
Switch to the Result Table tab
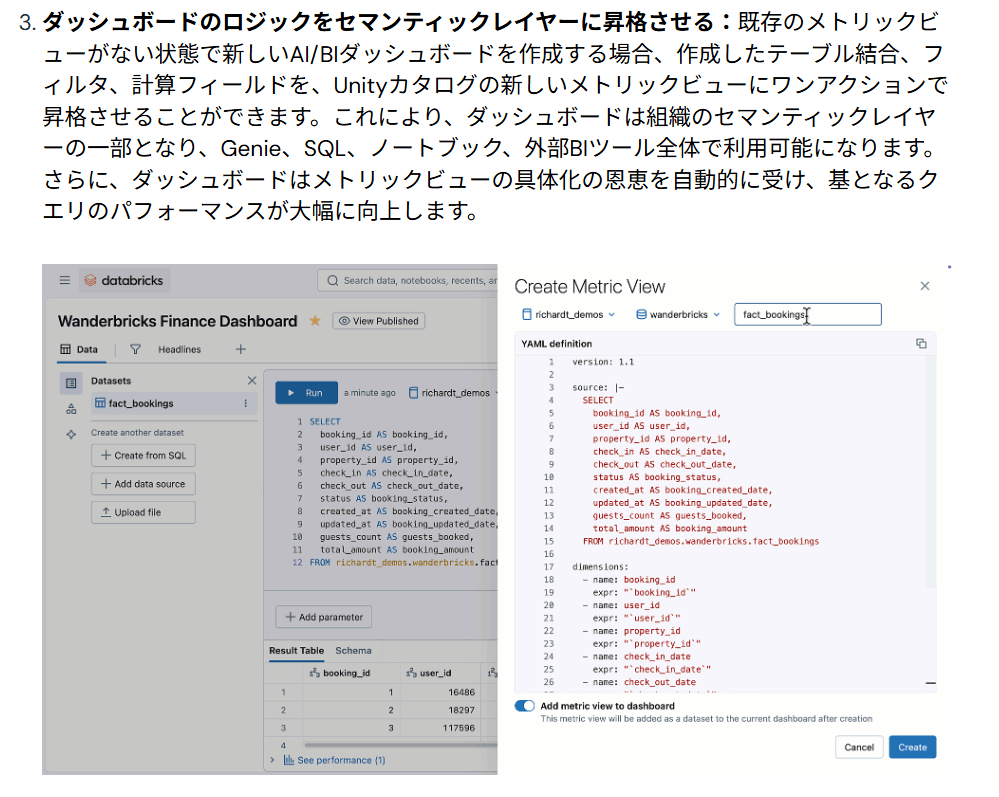click(296, 650)
